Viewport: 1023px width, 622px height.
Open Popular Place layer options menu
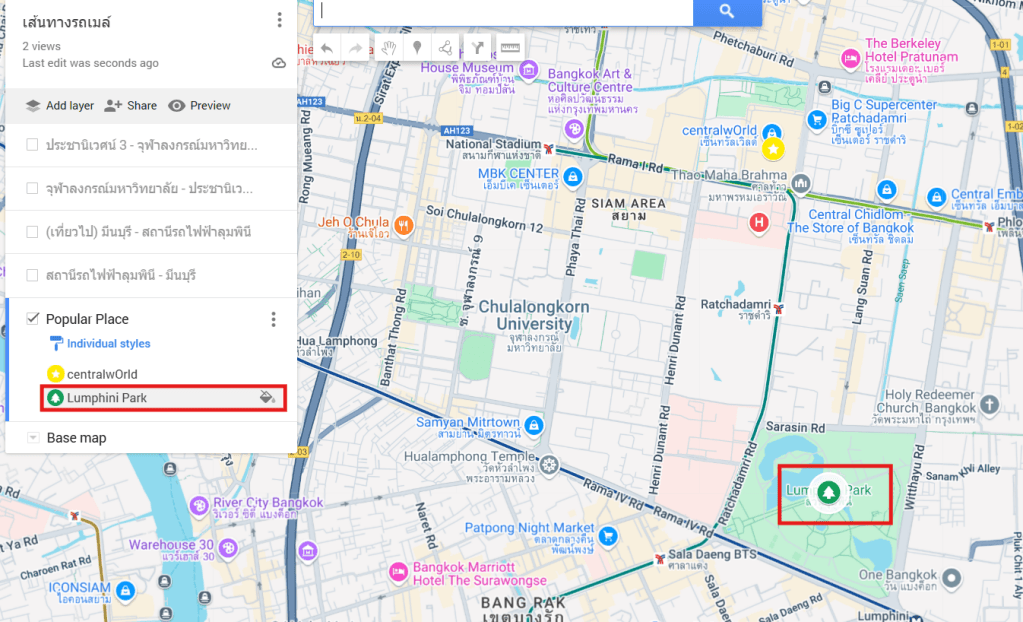tap(273, 319)
